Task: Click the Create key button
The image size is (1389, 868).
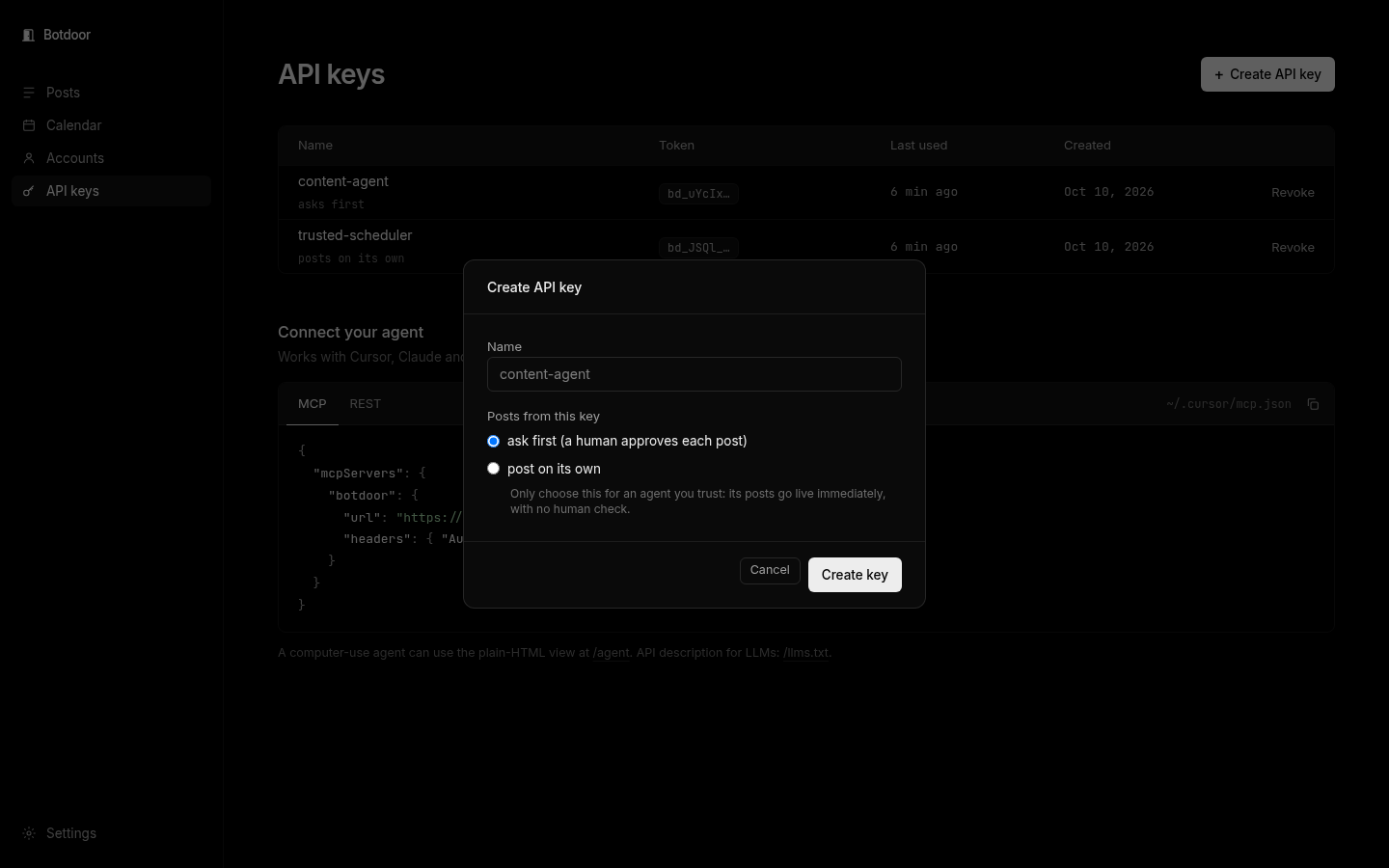Action: point(855,575)
